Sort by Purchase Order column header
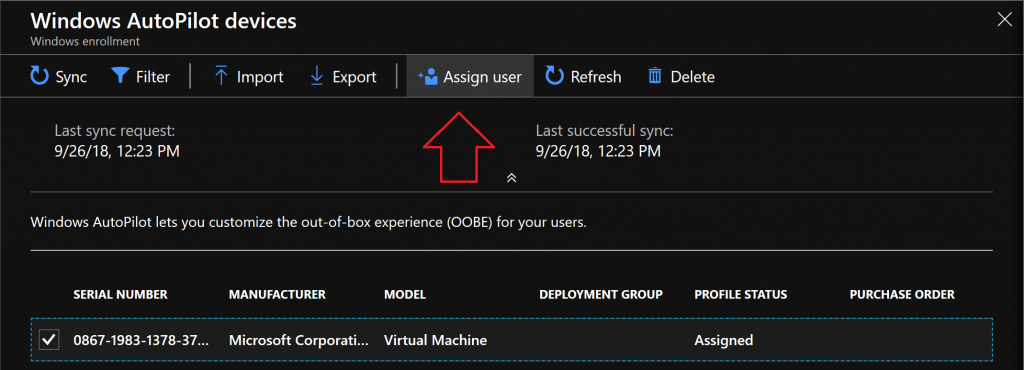This screenshot has width=1024, height=370. pyautogui.click(x=902, y=295)
